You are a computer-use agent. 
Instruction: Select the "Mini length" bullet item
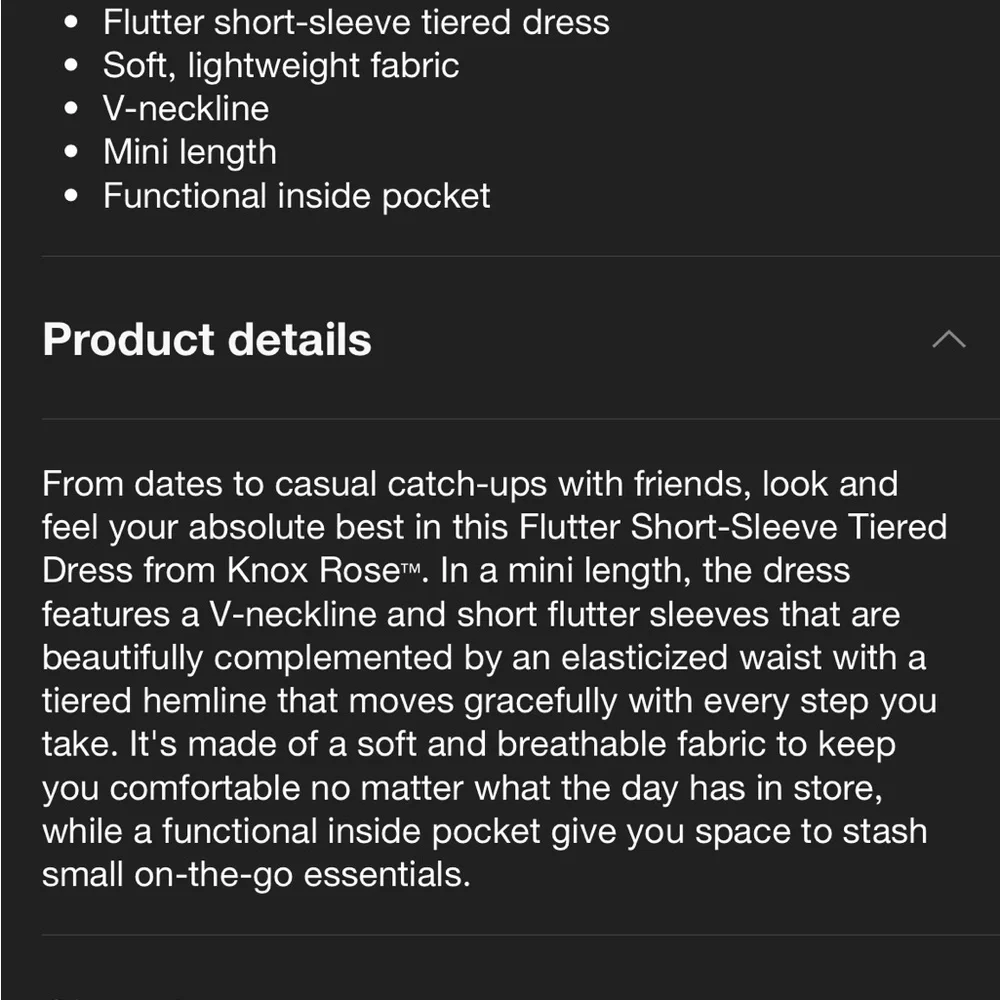(190, 152)
